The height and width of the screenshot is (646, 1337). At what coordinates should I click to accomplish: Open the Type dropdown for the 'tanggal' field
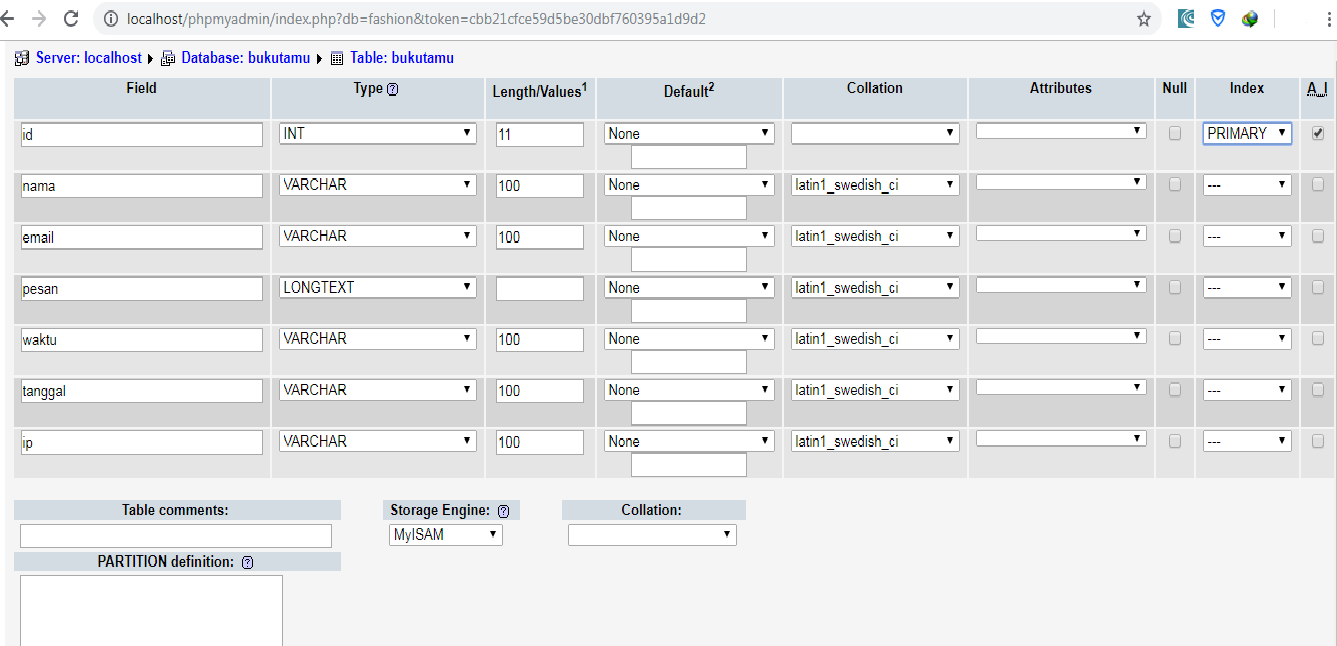[377, 389]
